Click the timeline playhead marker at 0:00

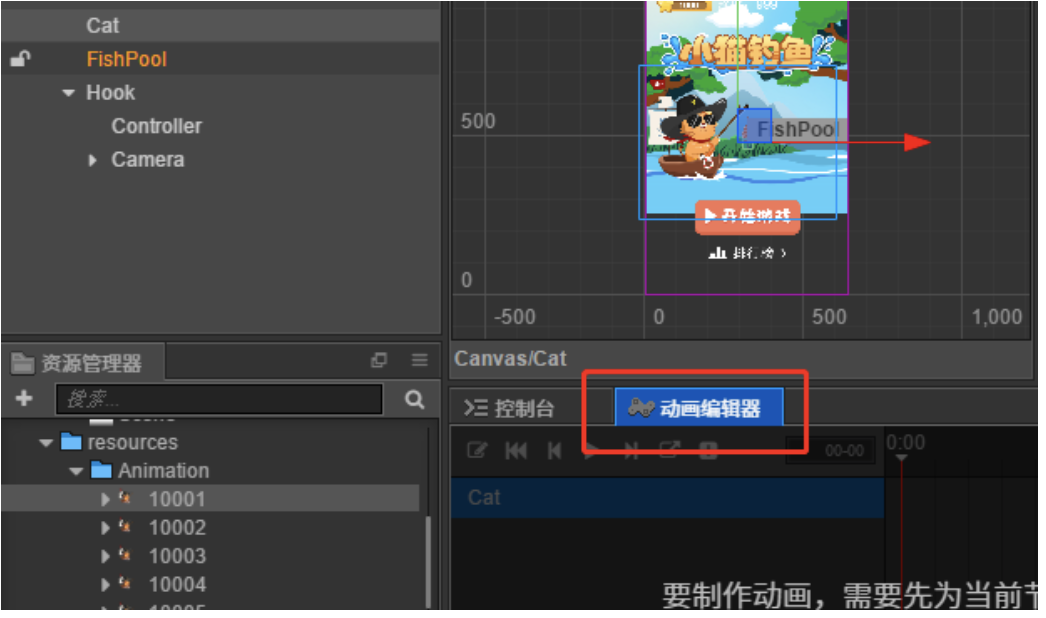pyautogui.click(x=901, y=457)
